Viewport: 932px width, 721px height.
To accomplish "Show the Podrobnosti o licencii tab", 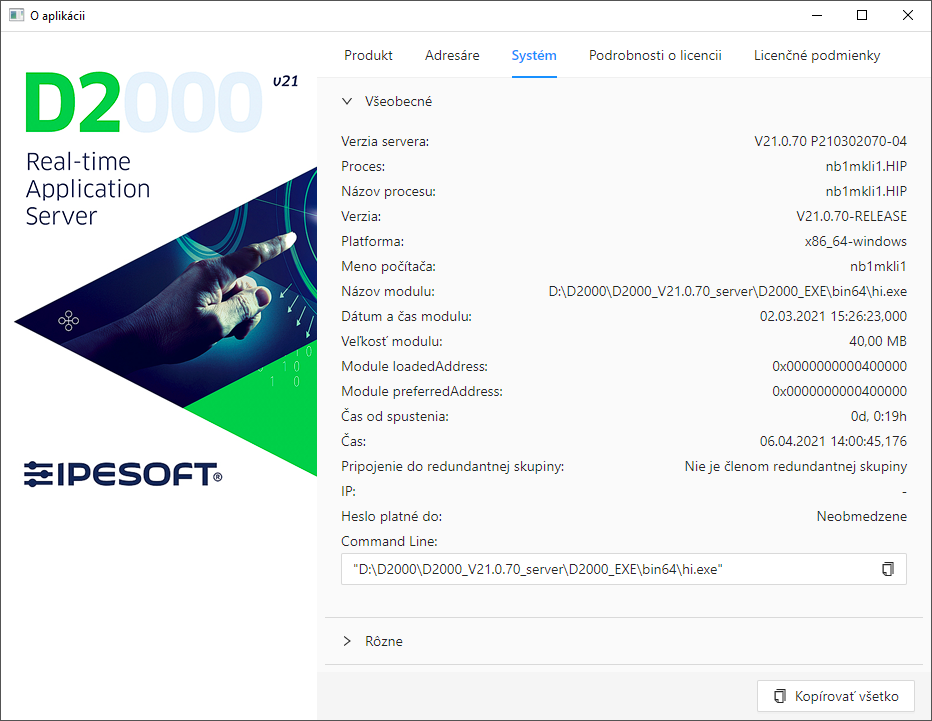I will [655, 56].
